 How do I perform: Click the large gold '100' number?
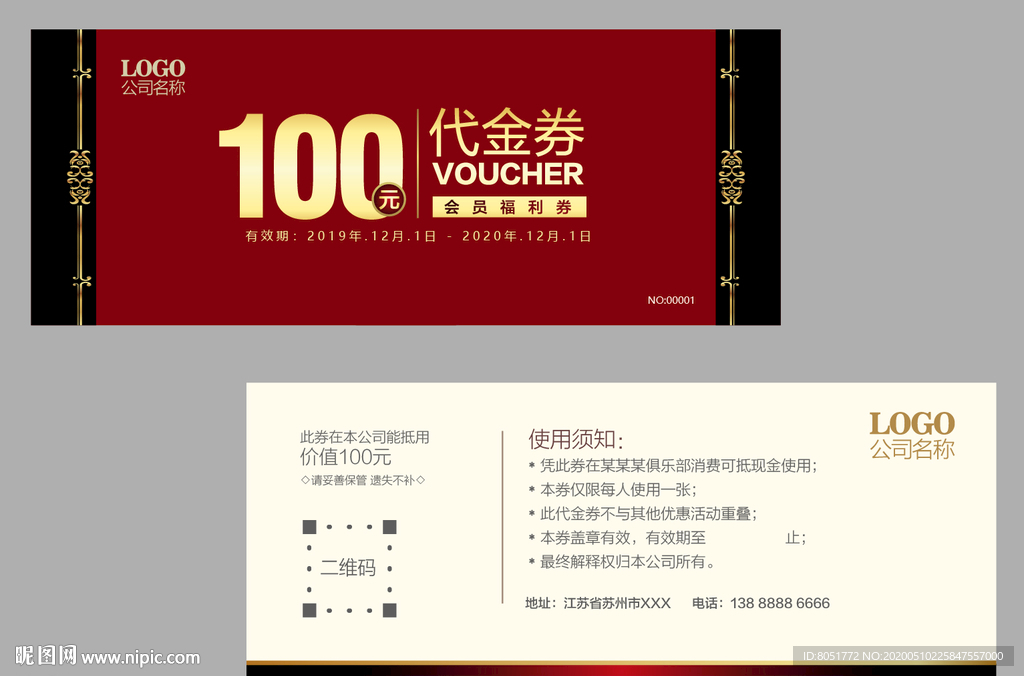pos(310,167)
